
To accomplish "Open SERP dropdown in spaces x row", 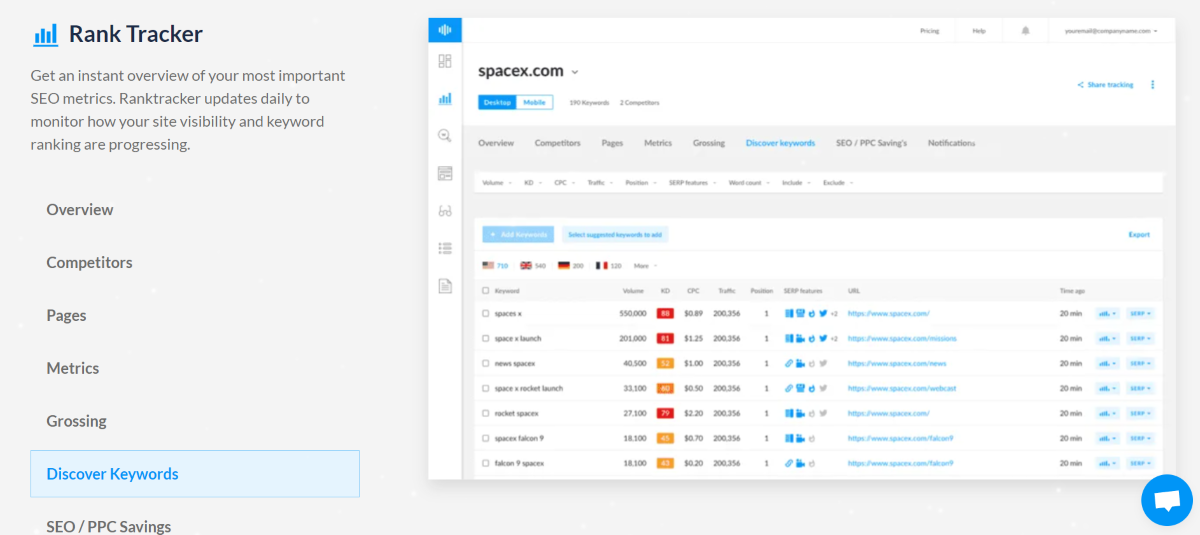I will pos(1140,313).
